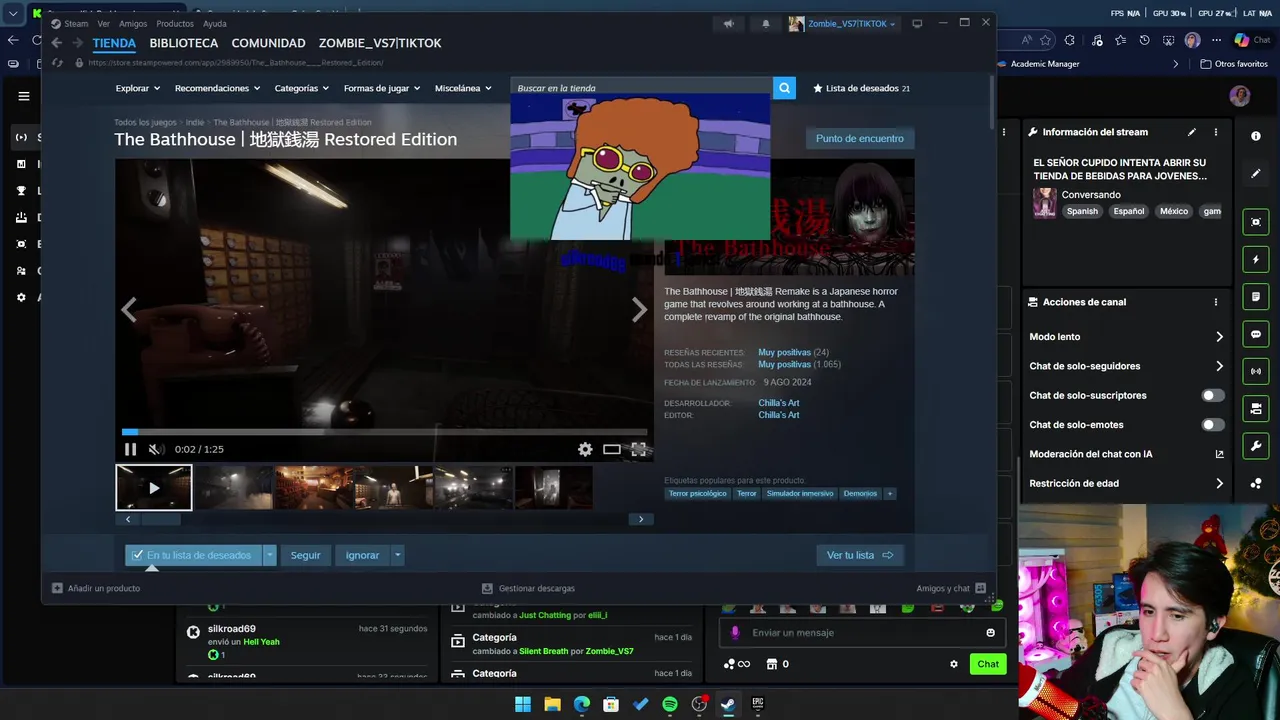
Task: Open the Steam announcements megaphone icon
Action: point(729,23)
